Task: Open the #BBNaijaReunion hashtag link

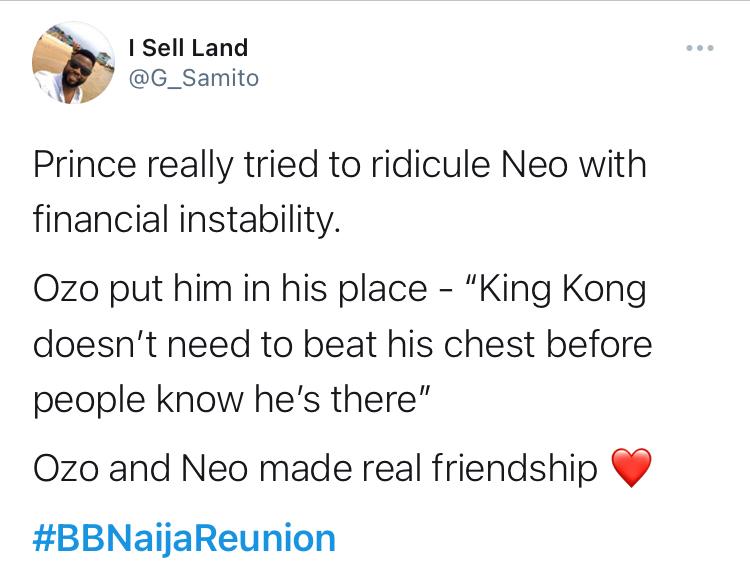Action: pyautogui.click(x=184, y=539)
